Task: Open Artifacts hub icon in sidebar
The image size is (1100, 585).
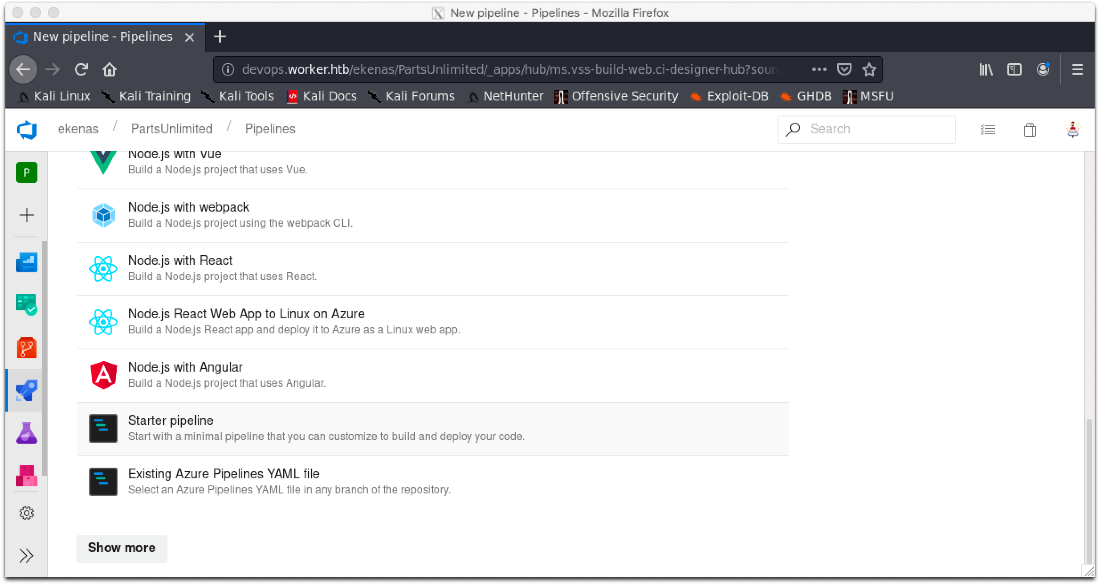Action: pos(27,476)
